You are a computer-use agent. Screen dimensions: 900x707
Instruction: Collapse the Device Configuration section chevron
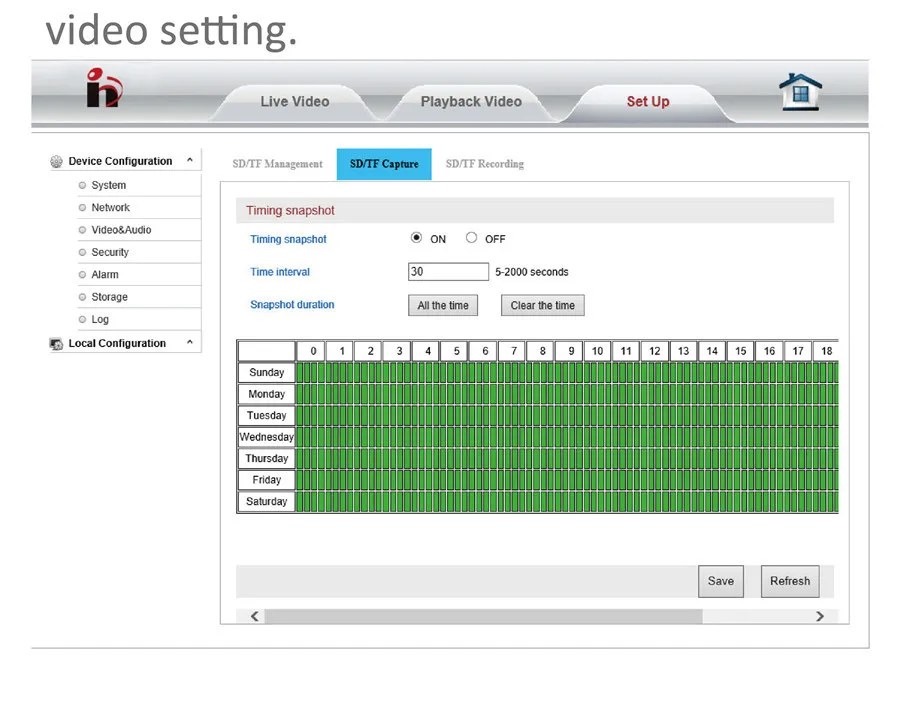(x=190, y=160)
